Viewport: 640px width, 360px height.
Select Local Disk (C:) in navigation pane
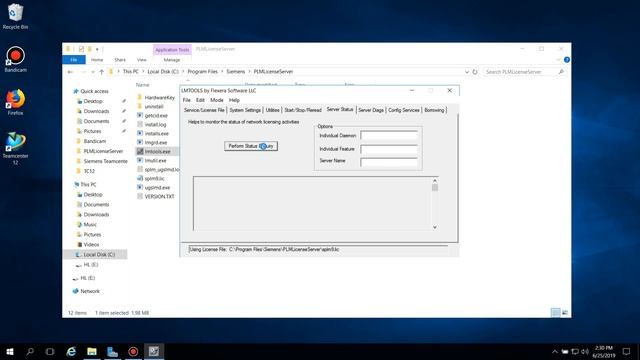[99, 254]
